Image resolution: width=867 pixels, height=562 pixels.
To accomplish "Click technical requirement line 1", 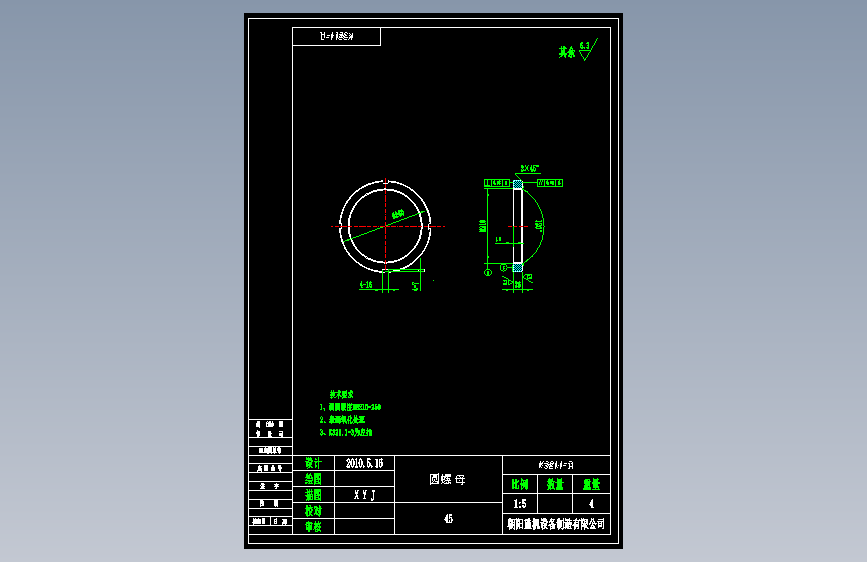I will 350,407.
